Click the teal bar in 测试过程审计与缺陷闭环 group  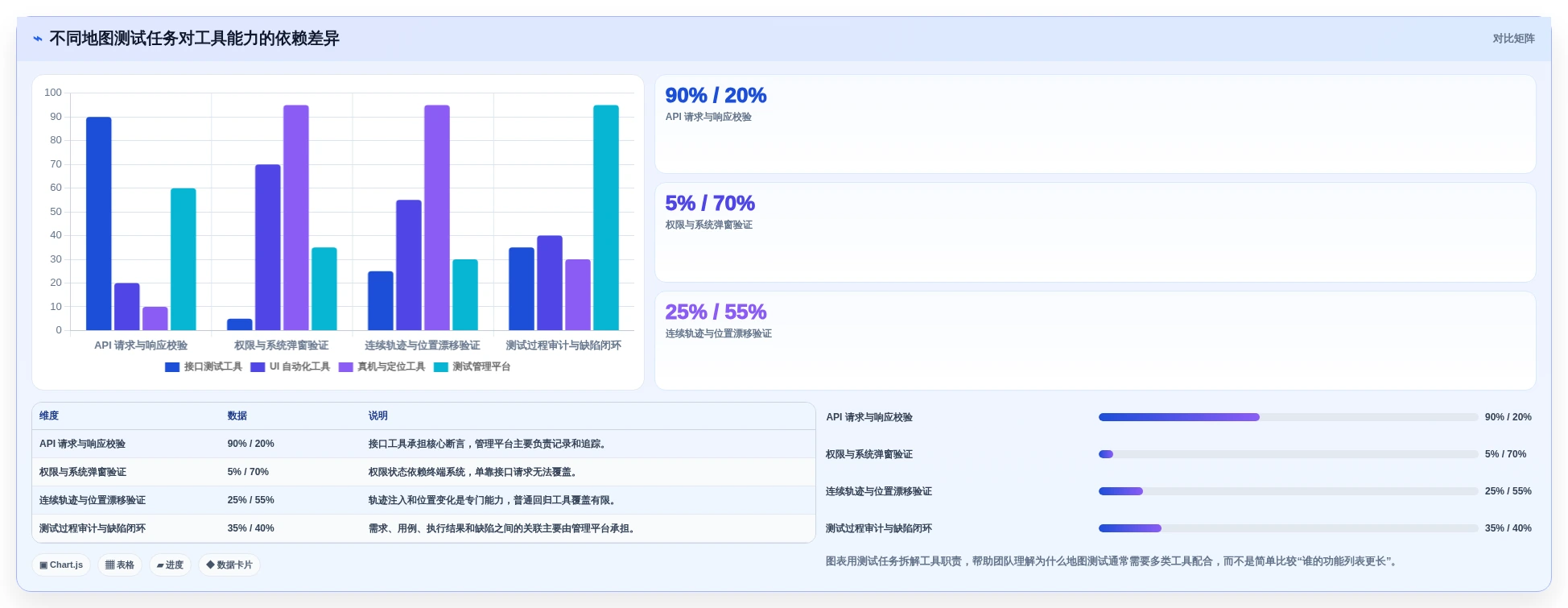pos(606,217)
